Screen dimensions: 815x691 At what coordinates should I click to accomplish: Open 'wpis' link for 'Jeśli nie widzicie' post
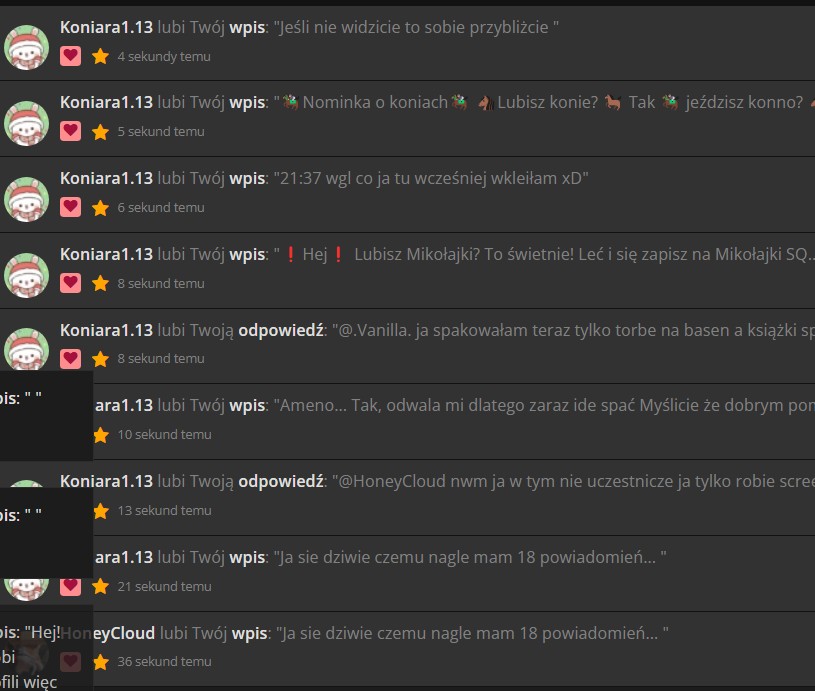[x=247, y=27]
